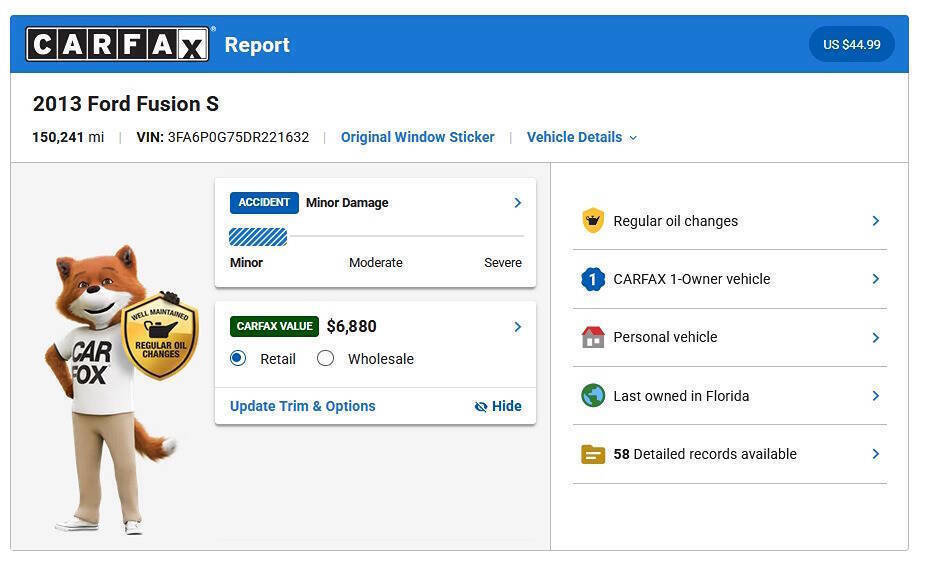Open the Regular oil changes chevron
The height and width of the screenshot is (562, 930).
875,221
